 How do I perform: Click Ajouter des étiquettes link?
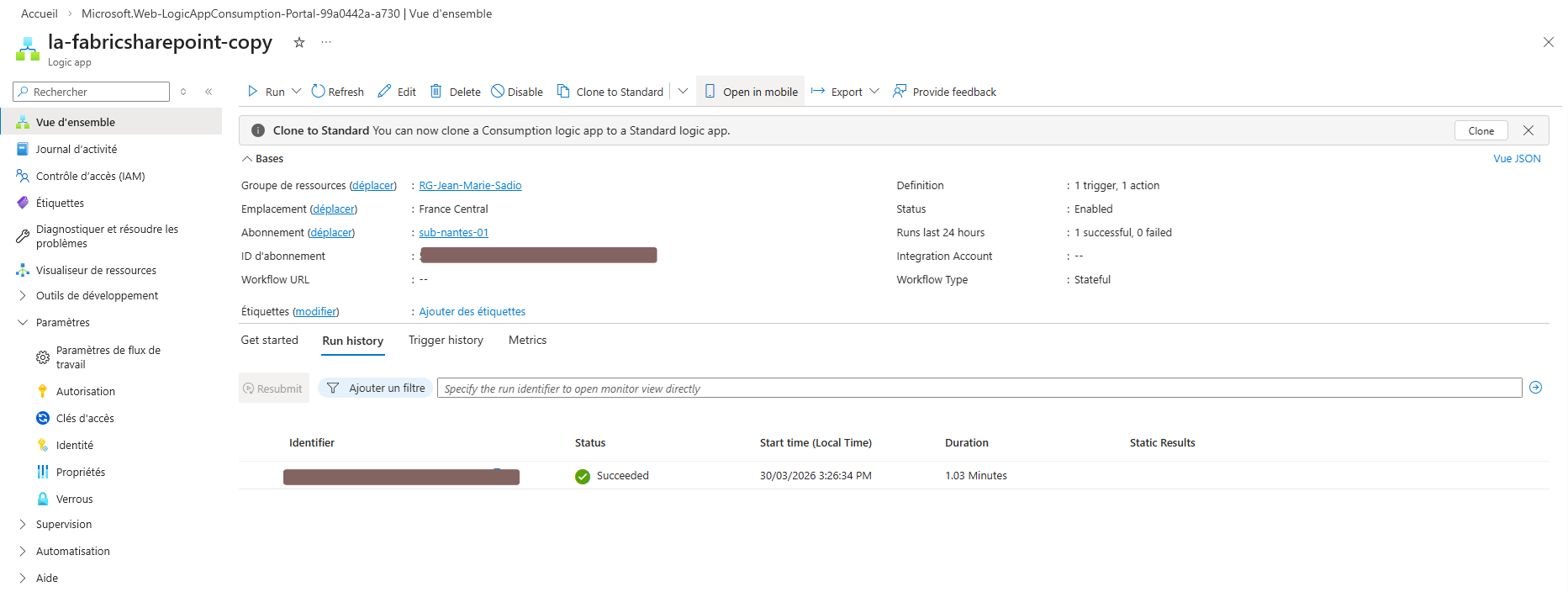(472, 311)
